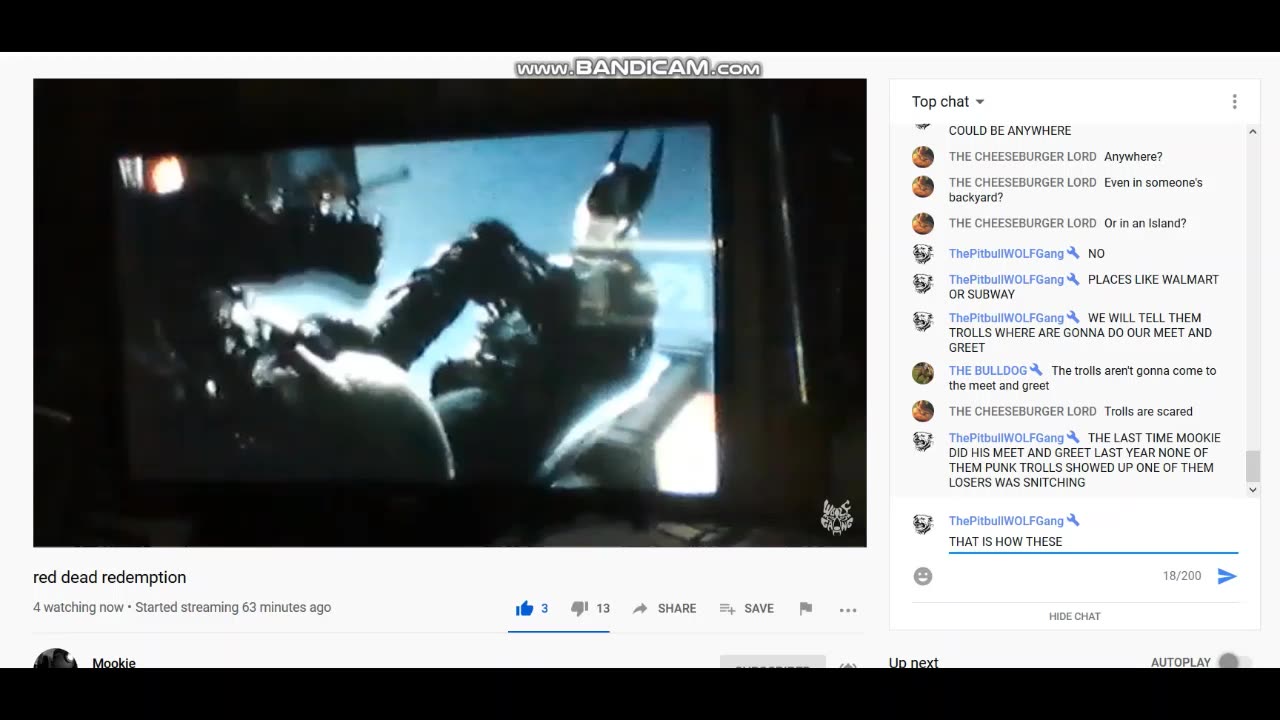
Task: Click THE CHEESEBURGER LORD 'Even in someone's backyard' avatar
Action: [x=923, y=186]
